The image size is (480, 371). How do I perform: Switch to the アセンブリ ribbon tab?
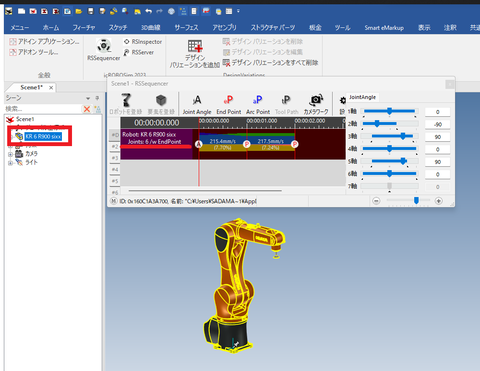(224, 28)
